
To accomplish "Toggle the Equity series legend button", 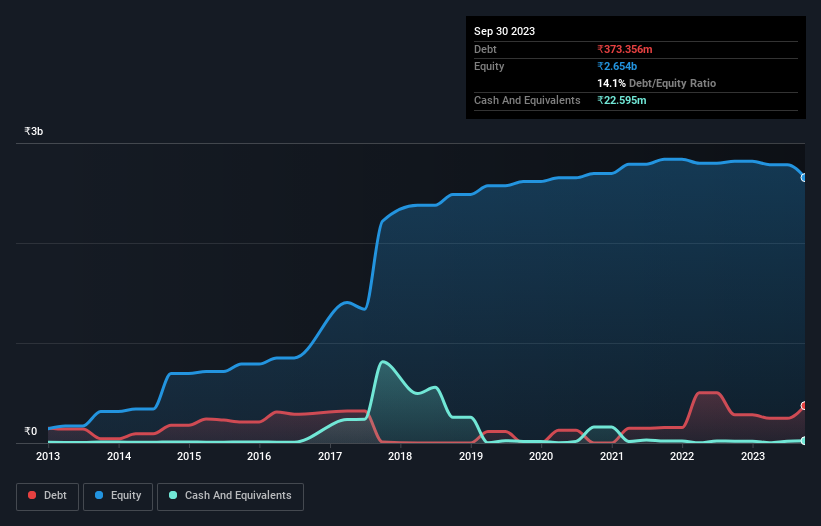I will pyautogui.click(x=118, y=496).
